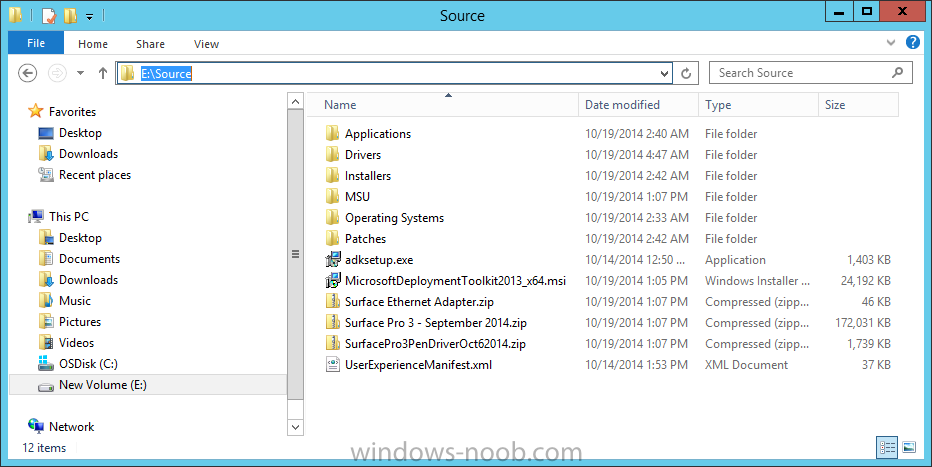The image size is (932, 467).
Task: Open the Videos folder
Action: click(76, 343)
